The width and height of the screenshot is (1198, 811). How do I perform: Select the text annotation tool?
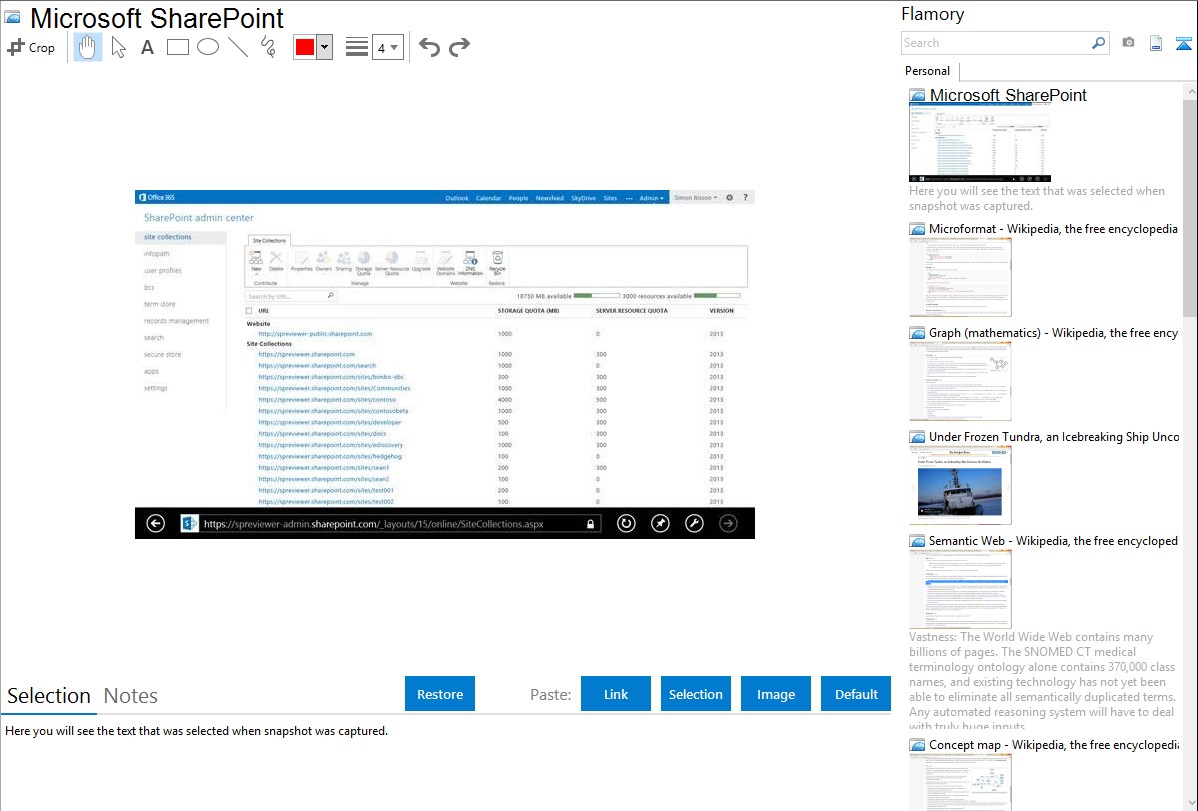pos(147,47)
